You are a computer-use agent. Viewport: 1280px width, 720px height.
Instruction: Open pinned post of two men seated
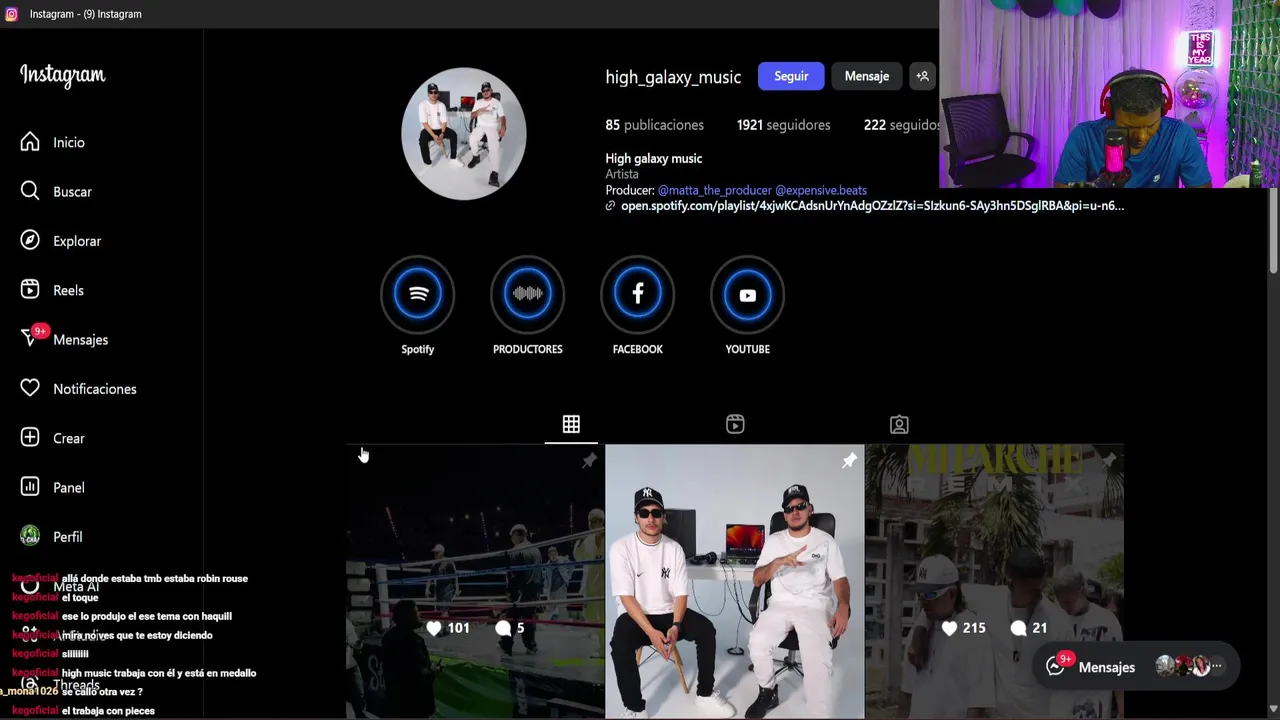click(x=734, y=582)
